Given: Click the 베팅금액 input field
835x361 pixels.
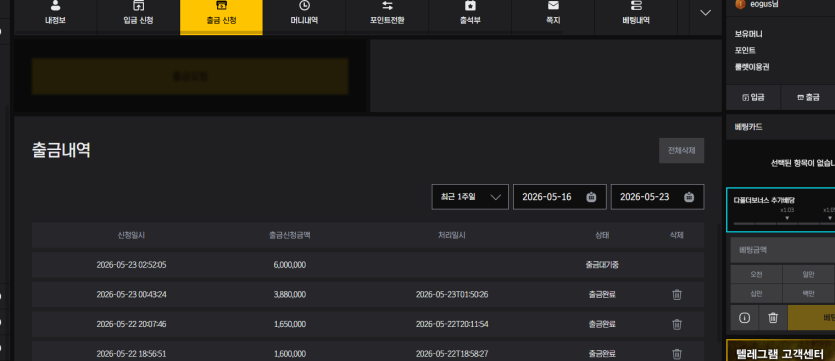Looking at the screenshot, I should pyautogui.click(x=782, y=250).
